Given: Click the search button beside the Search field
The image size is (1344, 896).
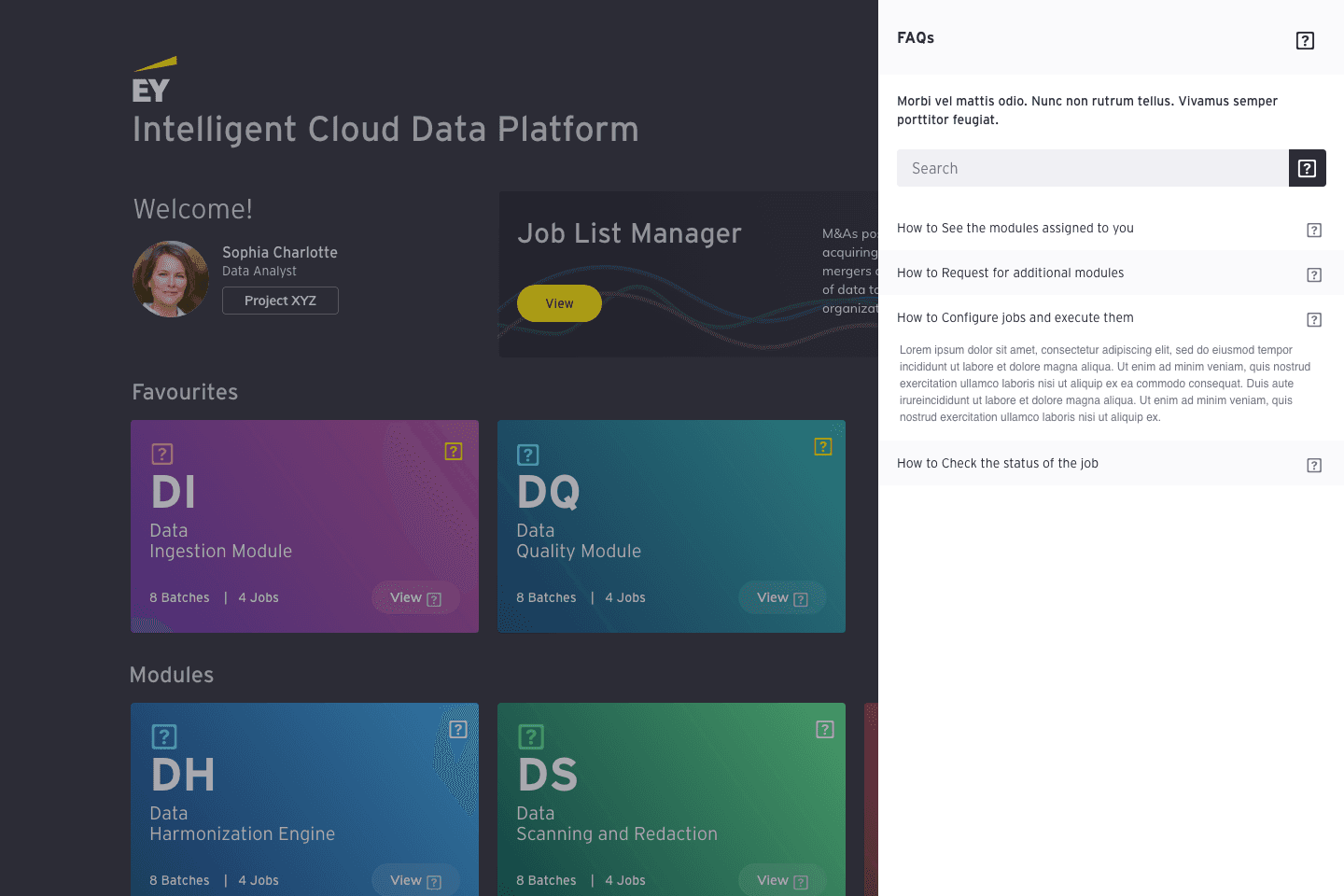Looking at the screenshot, I should pyautogui.click(x=1308, y=168).
